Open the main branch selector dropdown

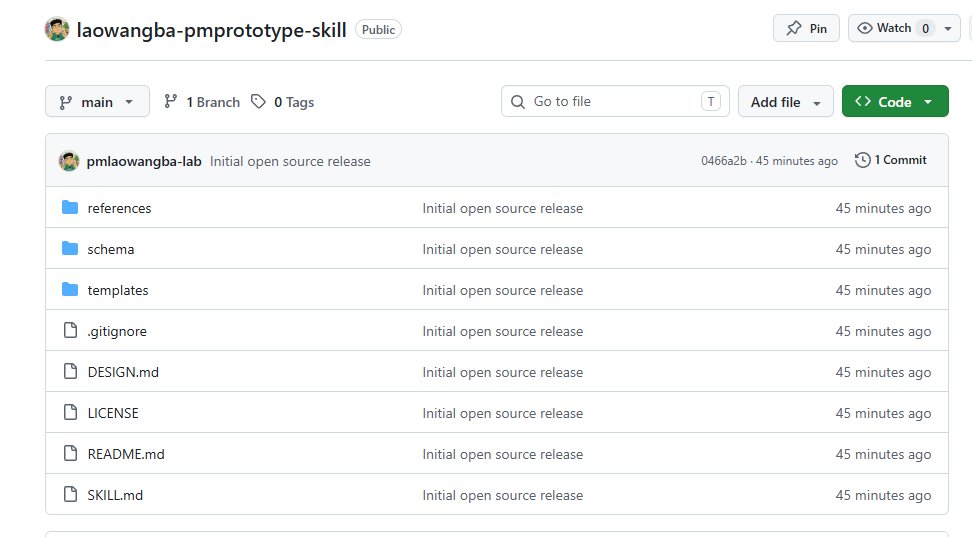point(97,101)
